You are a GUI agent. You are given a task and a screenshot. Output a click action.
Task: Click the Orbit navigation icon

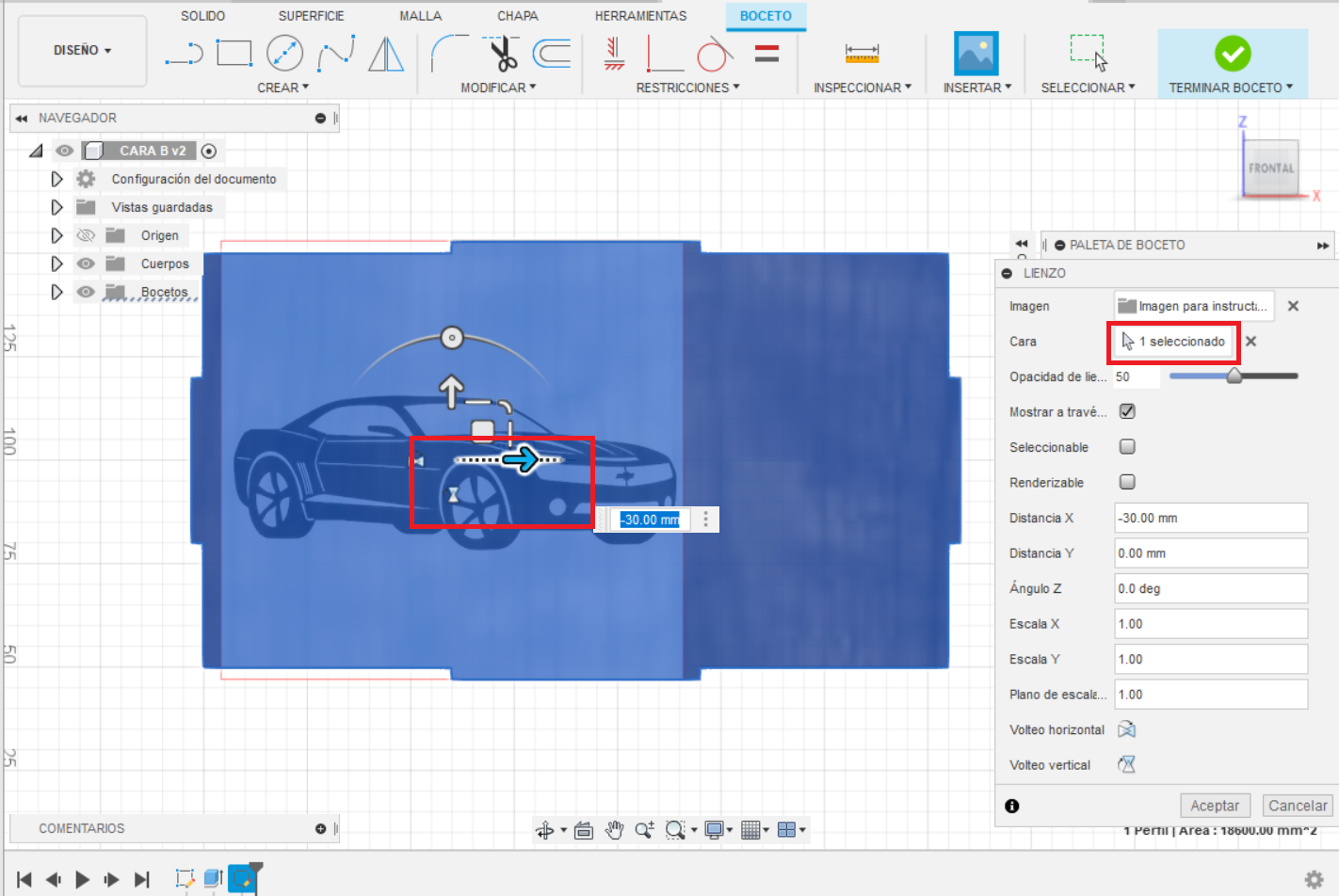545,830
